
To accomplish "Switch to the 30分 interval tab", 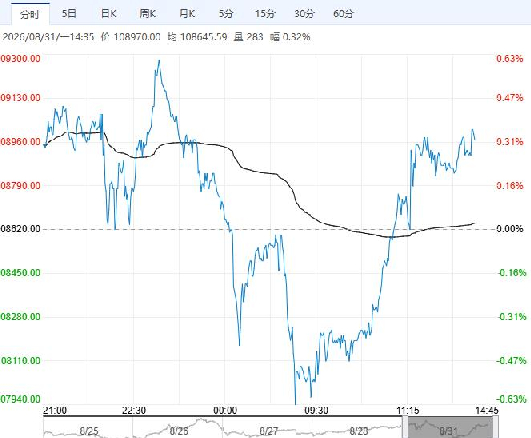I will click(x=304, y=14).
